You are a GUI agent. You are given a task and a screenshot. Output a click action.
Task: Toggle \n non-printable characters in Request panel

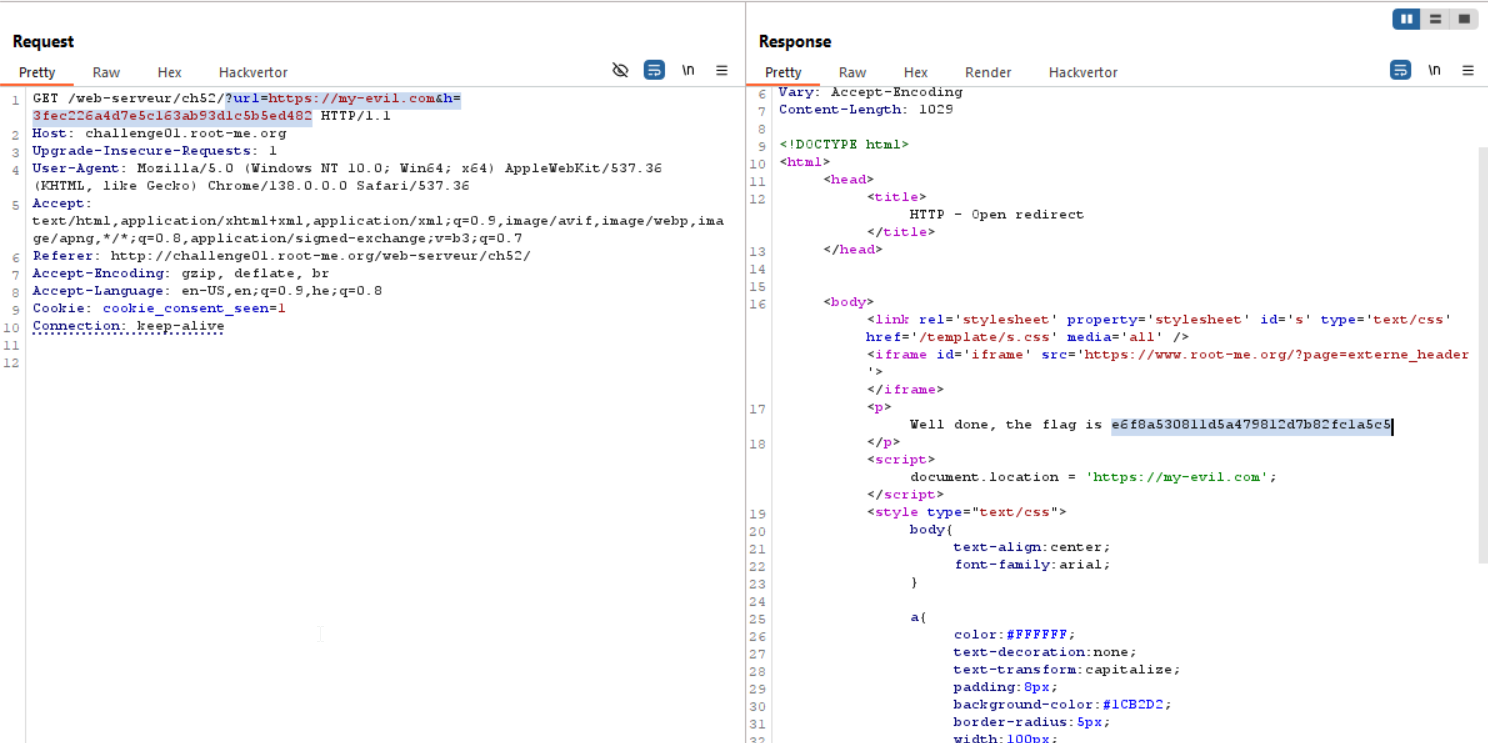coord(688,70)
